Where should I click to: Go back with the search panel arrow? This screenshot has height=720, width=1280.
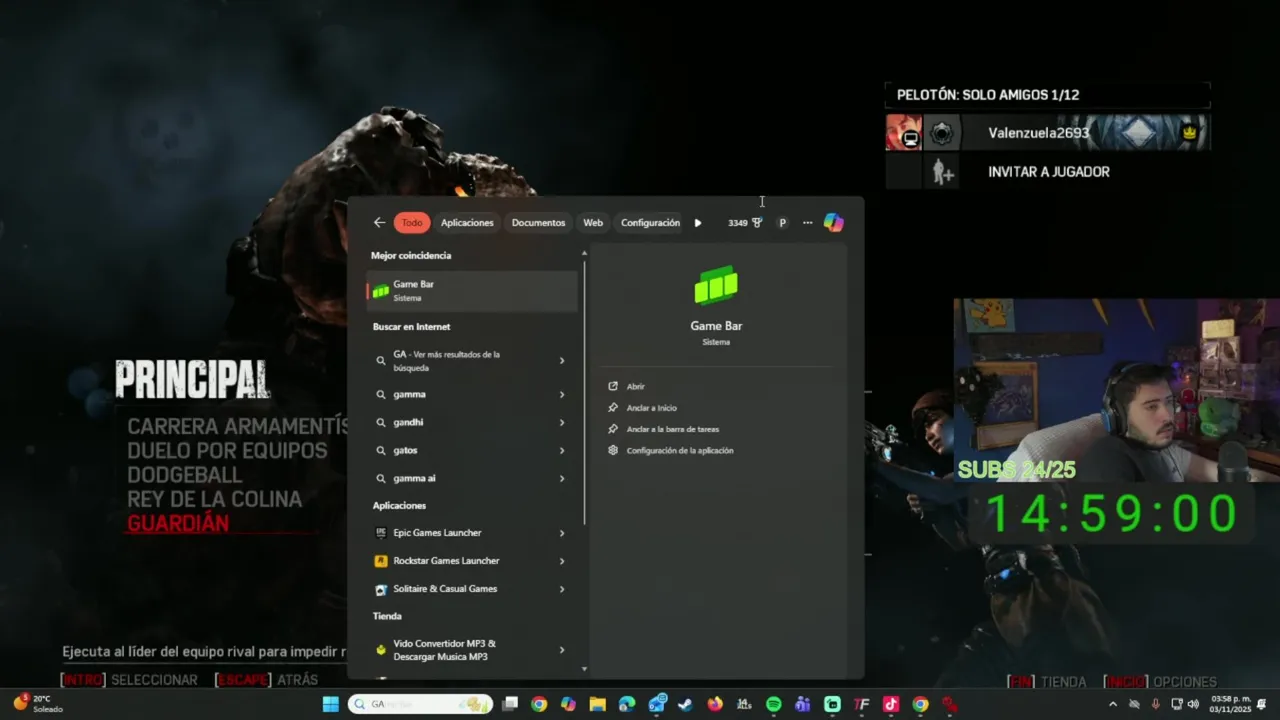(379, 223)
